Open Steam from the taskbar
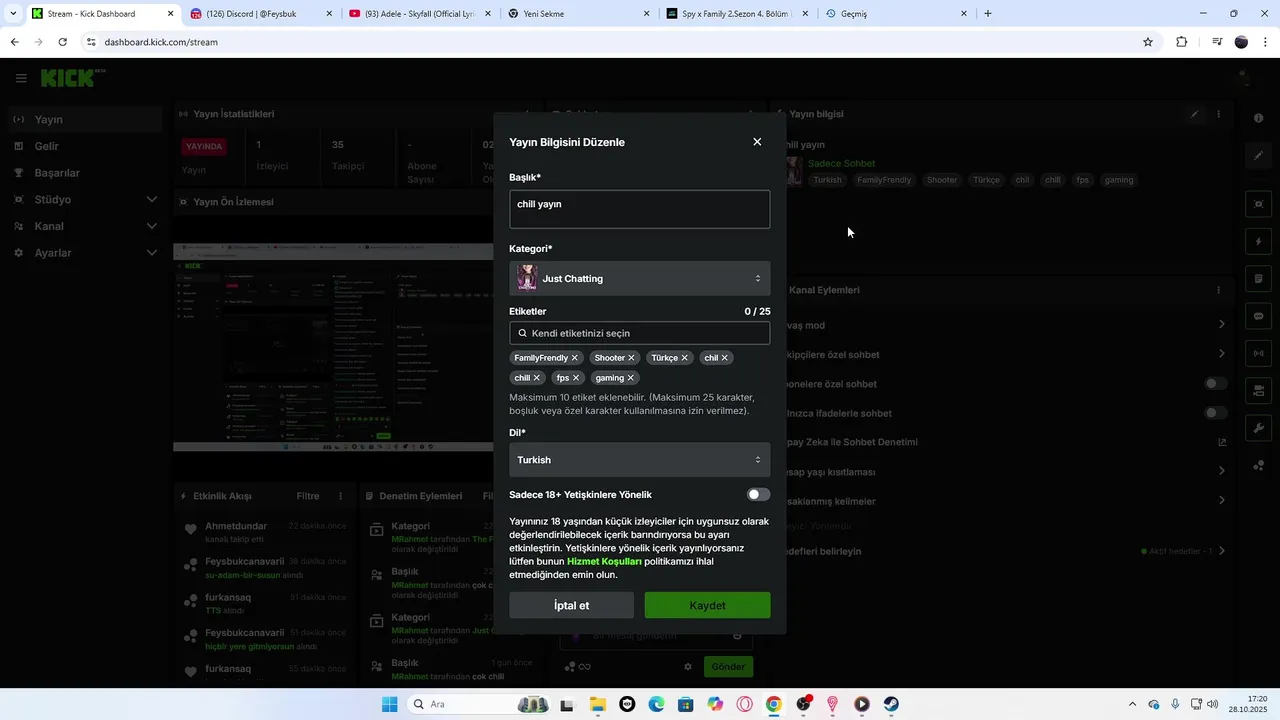The width and height of the screenshot is (1280, 720). 891,704
